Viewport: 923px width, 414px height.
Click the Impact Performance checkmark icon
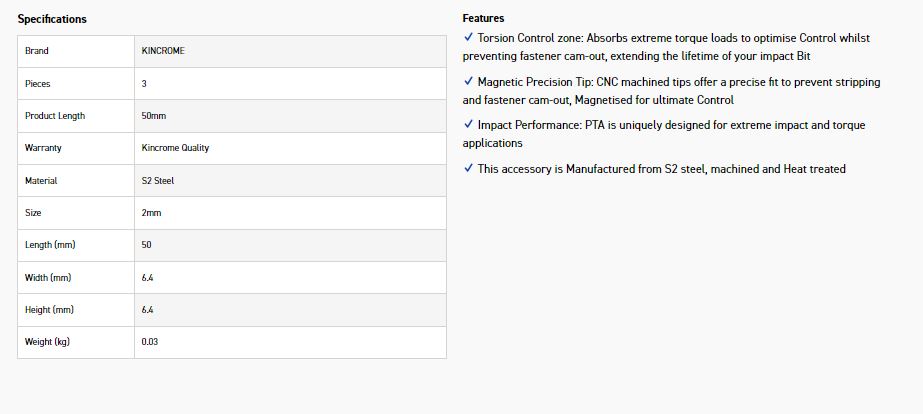click(468, 125)
